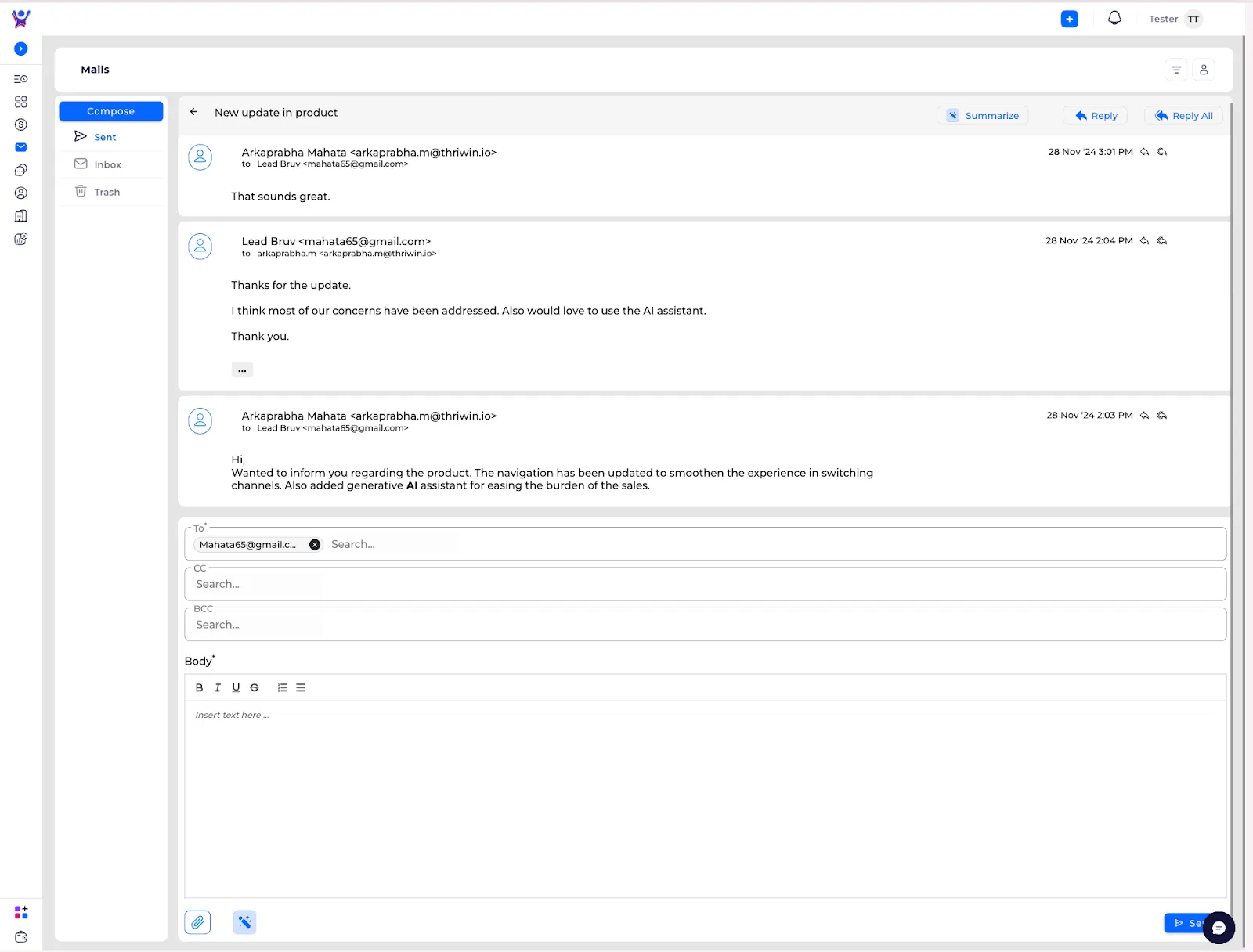Click the app logo in top-left corner
This screenshot has width=1253, height=952.
21,18
